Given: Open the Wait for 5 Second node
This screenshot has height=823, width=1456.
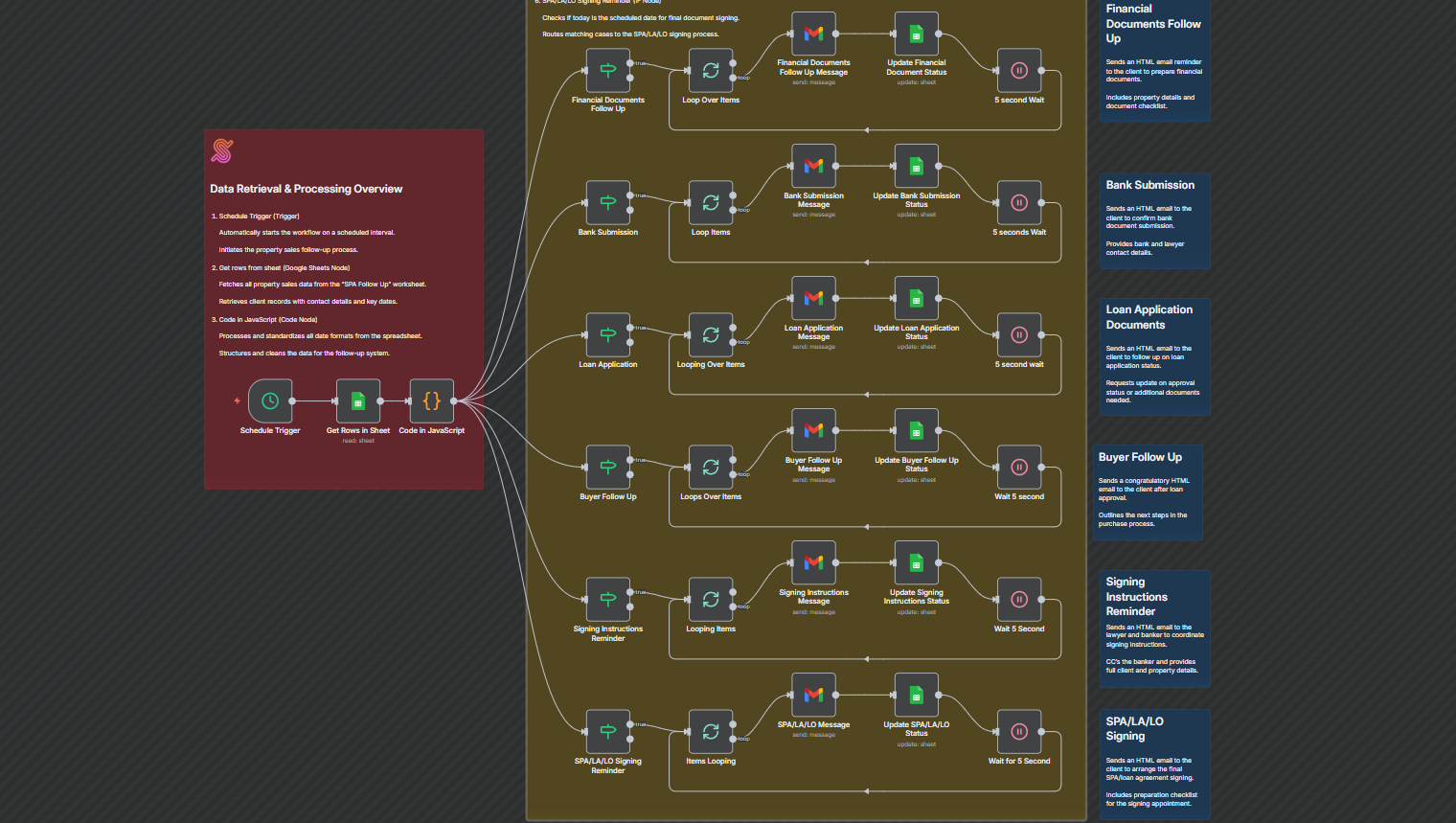Looking at the screenshot, I should pyautogui.click(x=1019, y=732).
